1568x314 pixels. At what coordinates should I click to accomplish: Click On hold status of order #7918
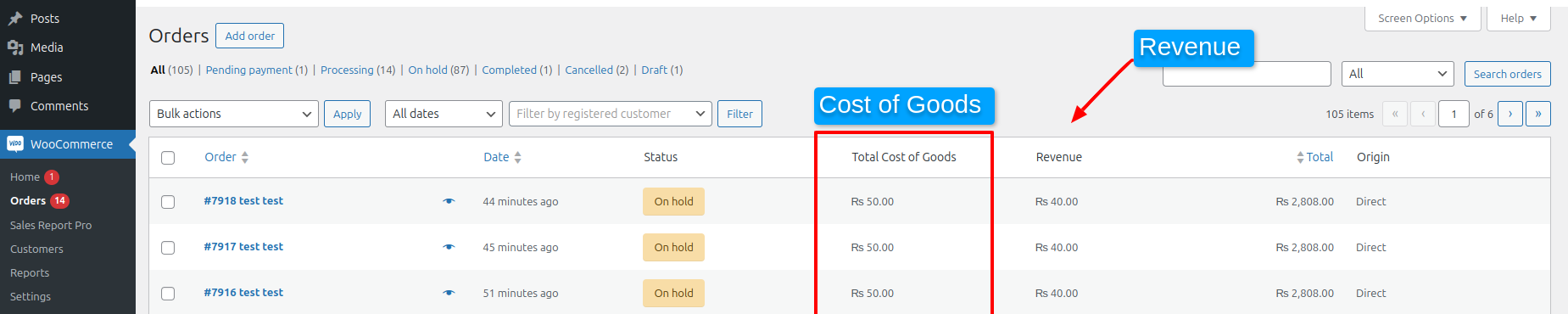(x=673, y=201)
